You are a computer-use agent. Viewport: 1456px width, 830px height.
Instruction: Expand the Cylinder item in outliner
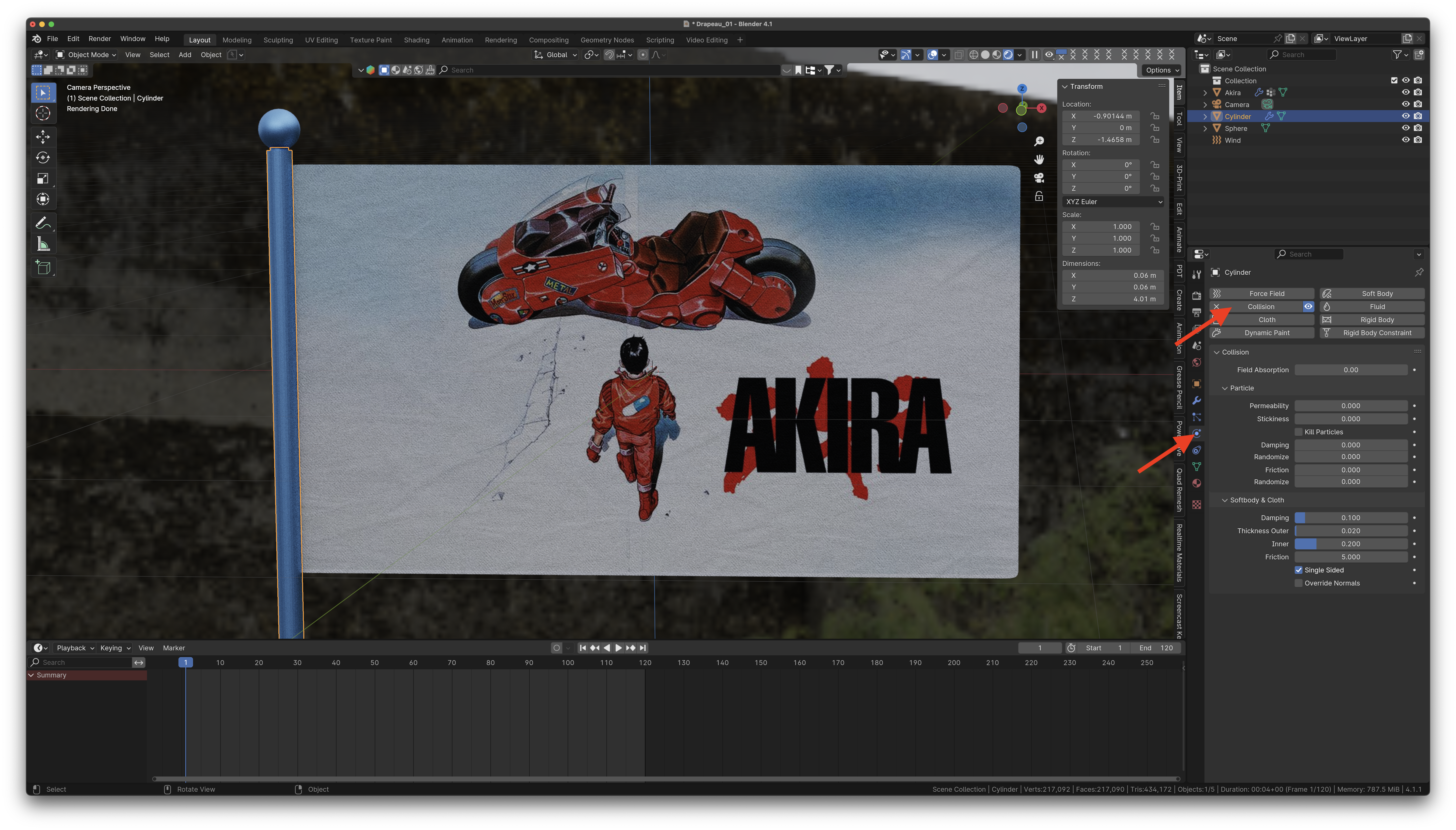[x=1205, y=116]
